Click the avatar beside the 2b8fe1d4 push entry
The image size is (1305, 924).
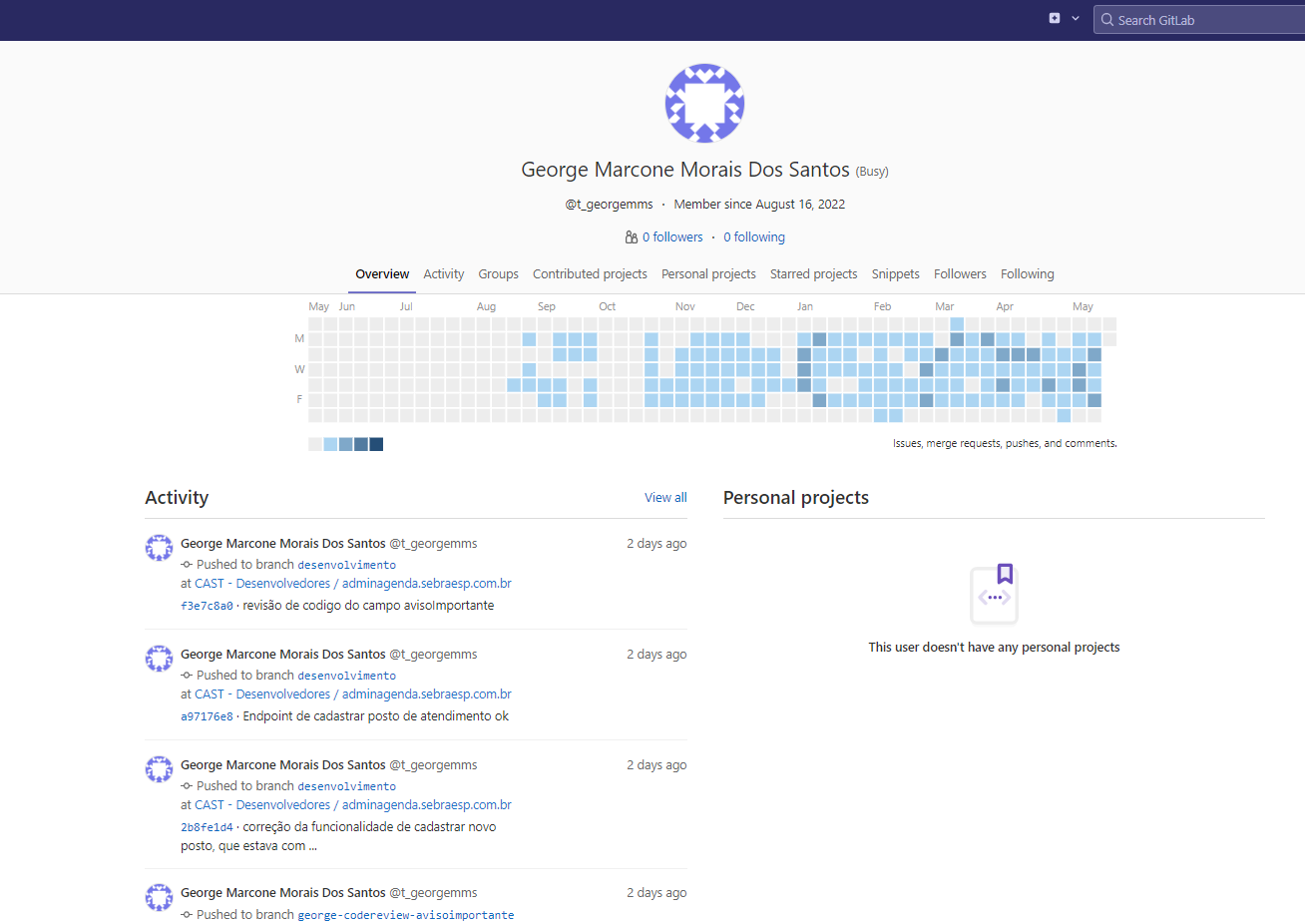(160, 768)
